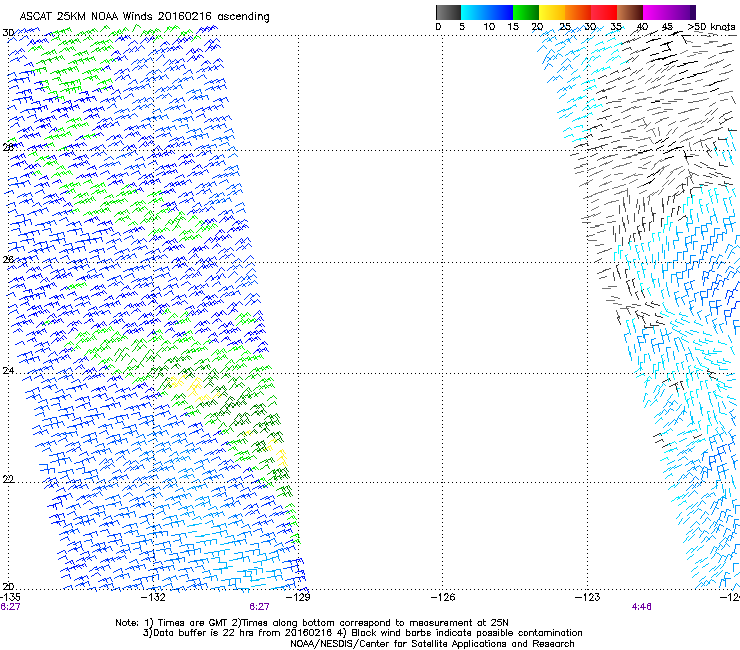Select the magenta 40–45 knots legend segment
The width and height of the screenshot is (740, 650).
[x=656, y=12]
